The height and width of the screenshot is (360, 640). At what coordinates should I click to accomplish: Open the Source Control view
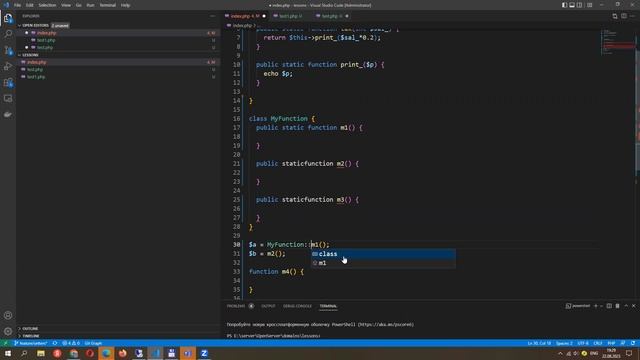coord(8,50)
